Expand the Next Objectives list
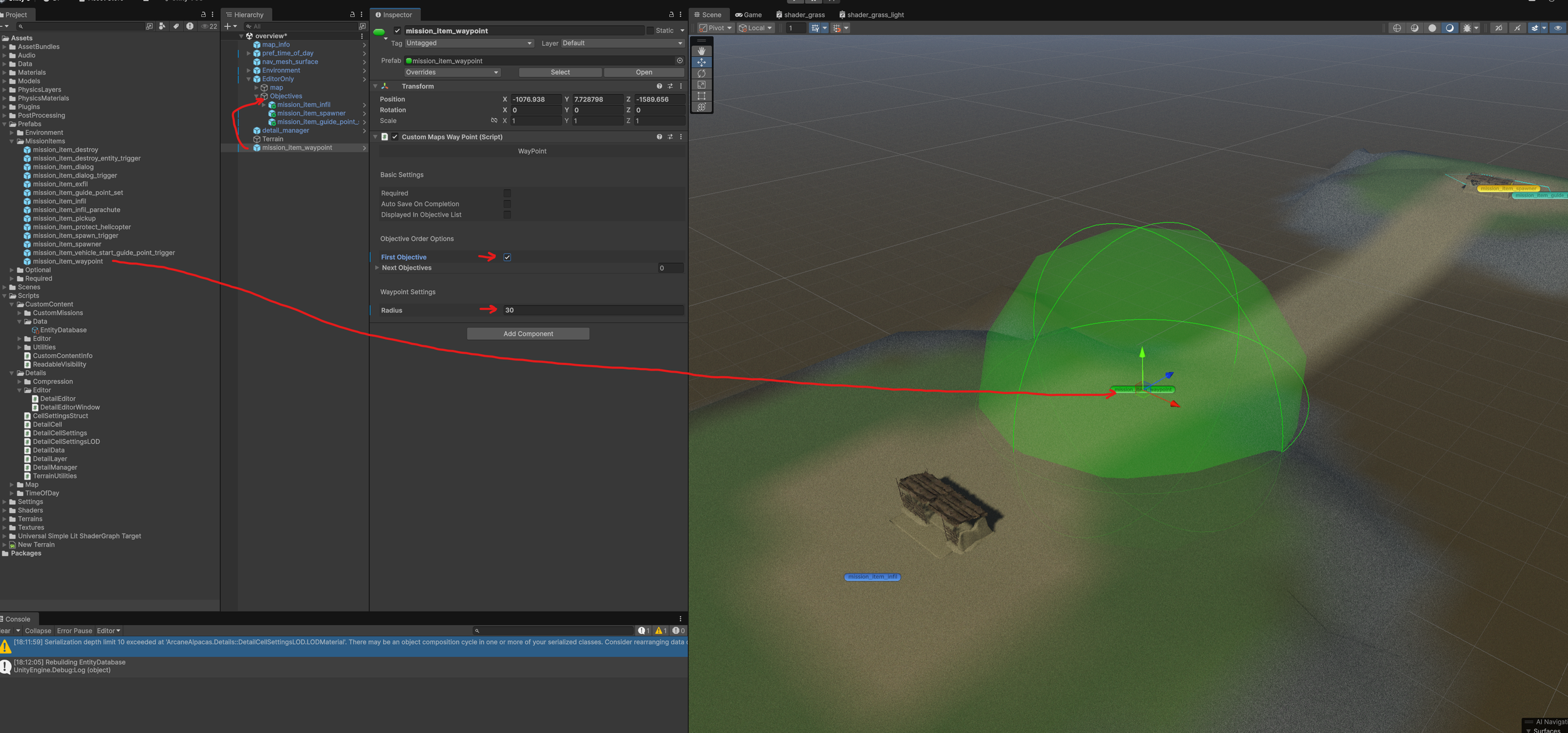1568x733 pixels. point(377,268)
